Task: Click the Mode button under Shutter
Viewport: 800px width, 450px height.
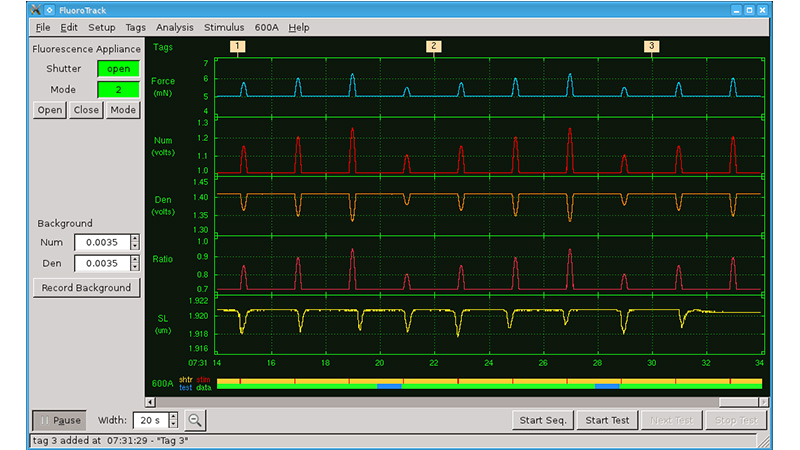Action: [123, 110]
